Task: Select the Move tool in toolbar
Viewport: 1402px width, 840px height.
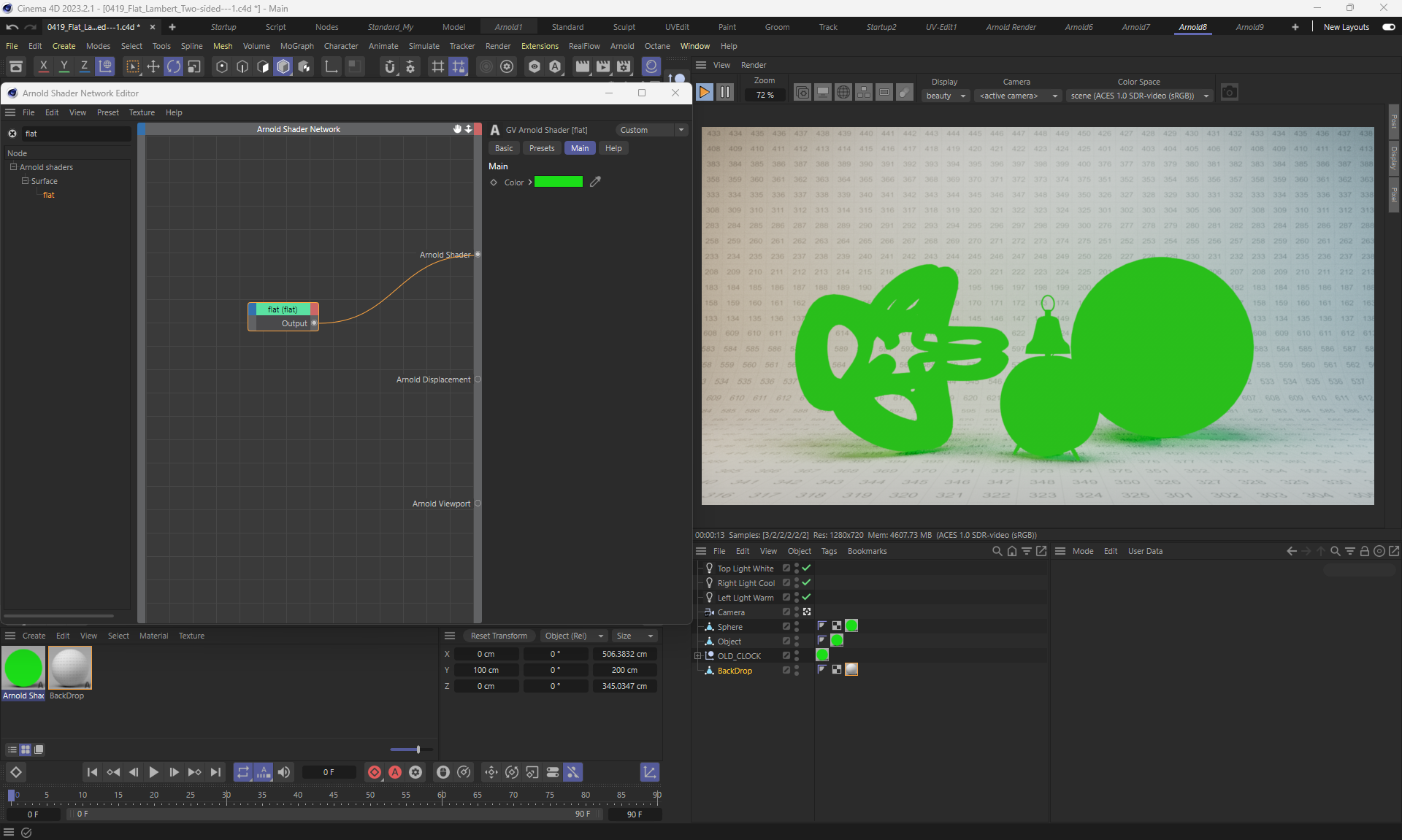Action: pyautogui.click(x=153, y=67)
